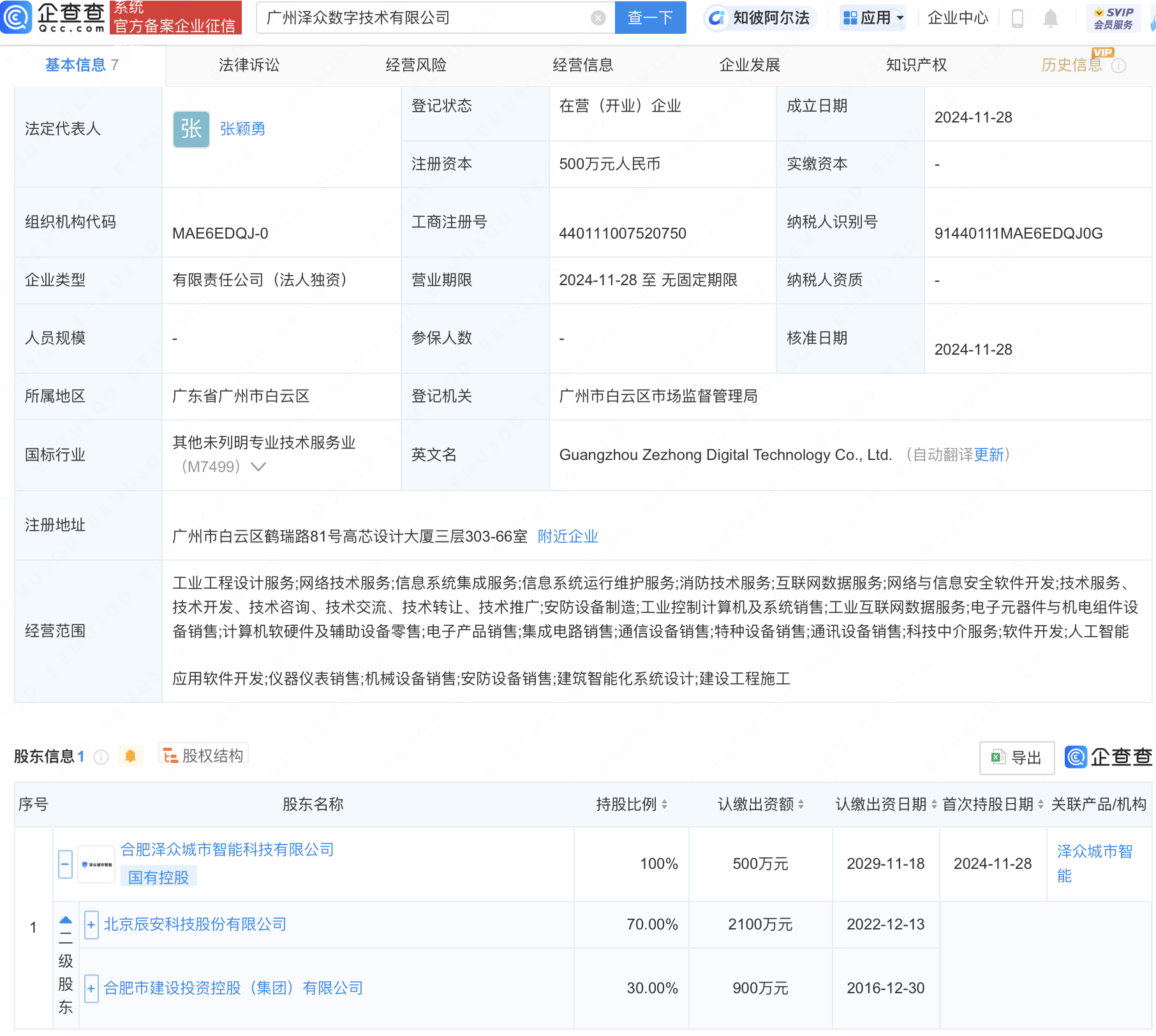This screenshot has height=1036, width=1156.
Task: Open related product 泽众城市智能 link
Action: coord(1095,864)
